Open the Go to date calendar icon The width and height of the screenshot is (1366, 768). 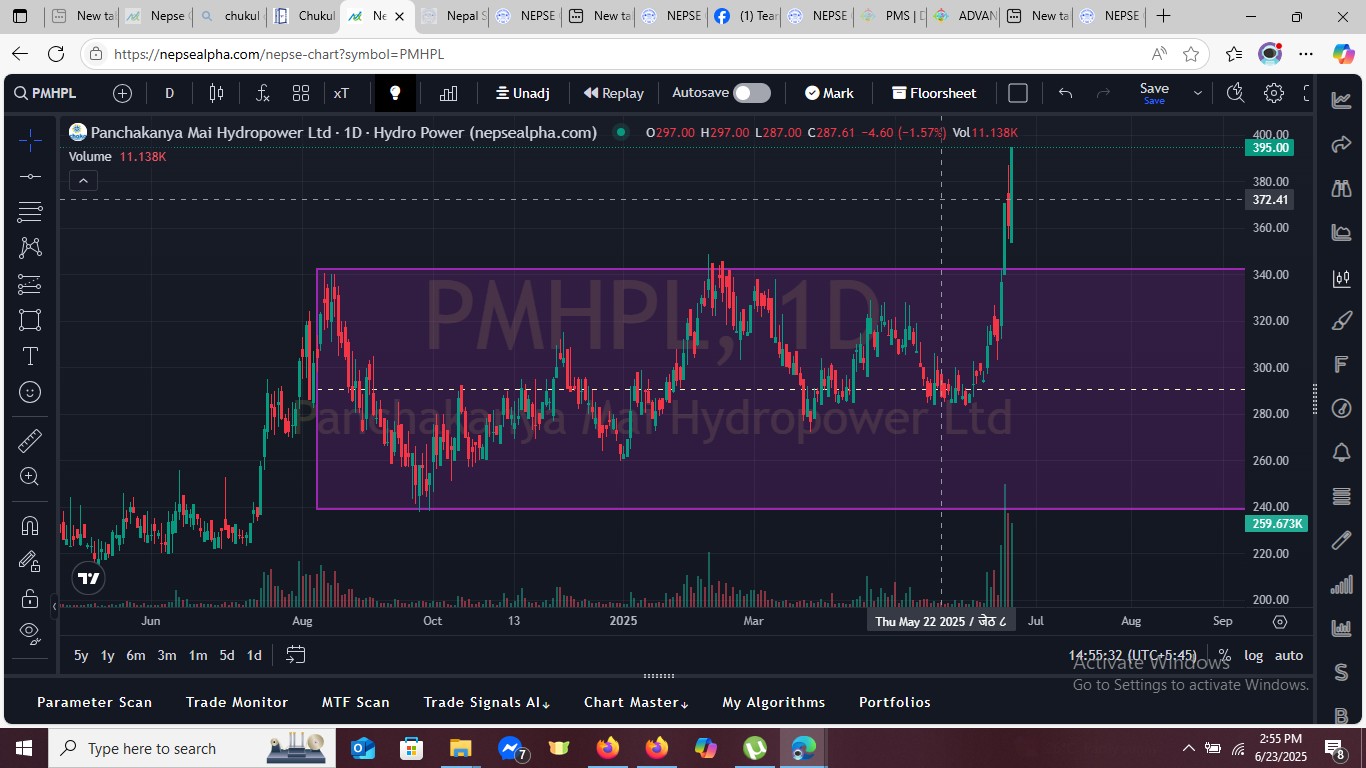(x=296, y=655)
